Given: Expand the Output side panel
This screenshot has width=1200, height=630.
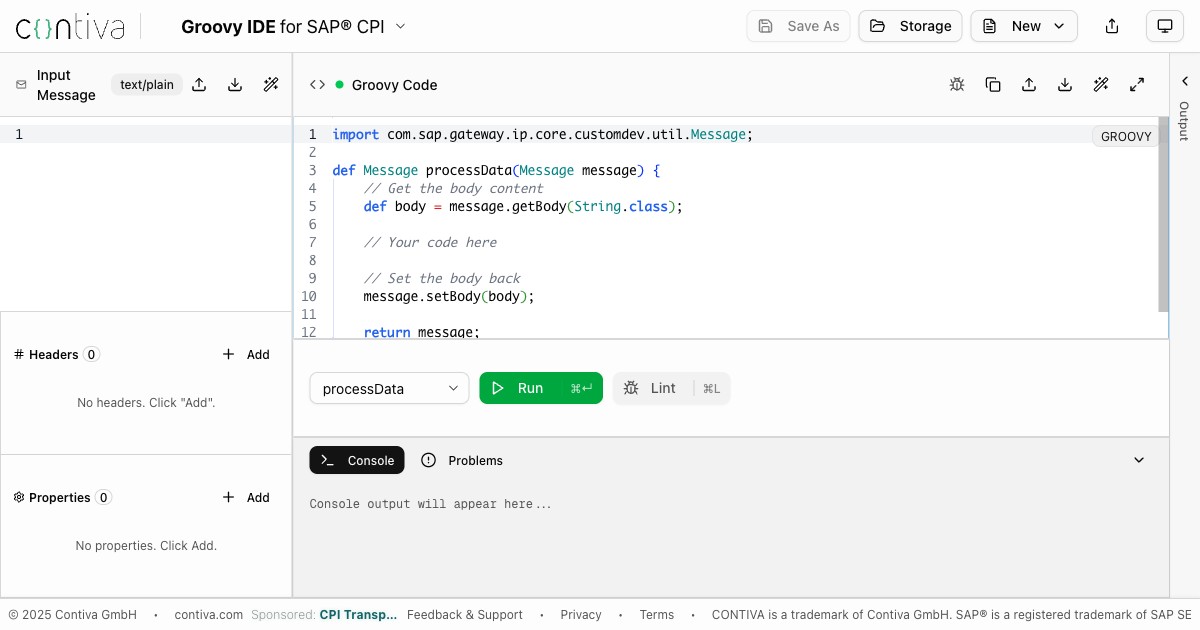Looking at the screenshot, I should [1184, 82].
